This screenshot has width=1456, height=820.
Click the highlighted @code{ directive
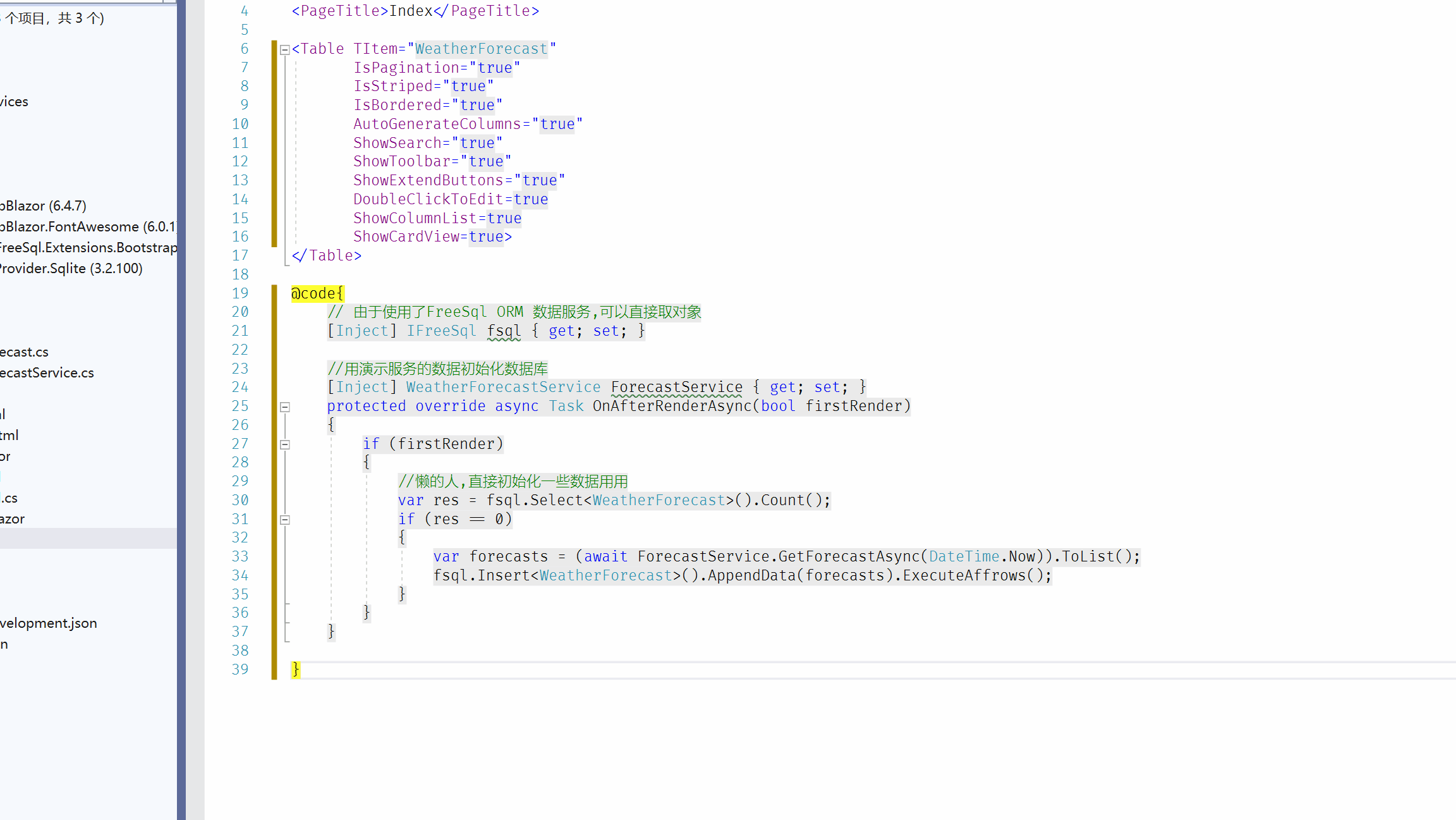317,293
